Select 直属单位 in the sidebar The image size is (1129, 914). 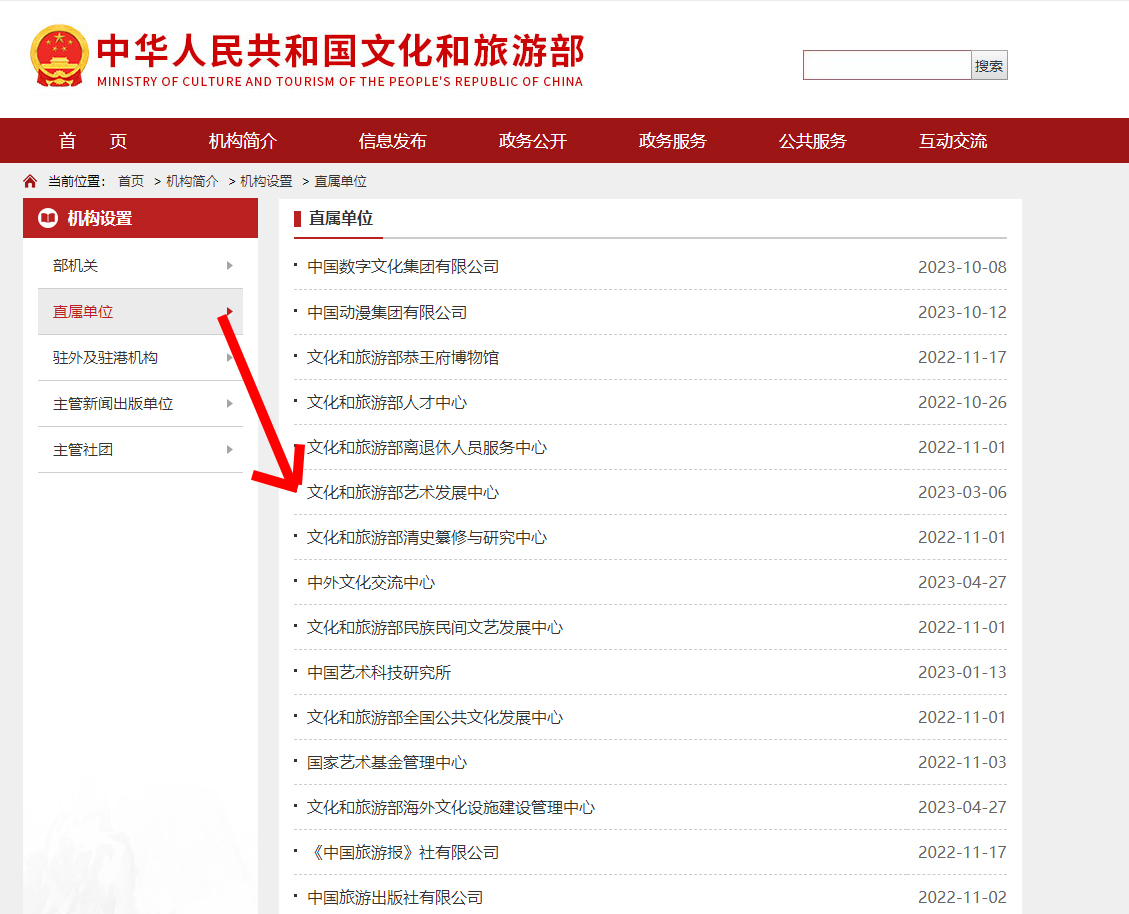[83, 312]
